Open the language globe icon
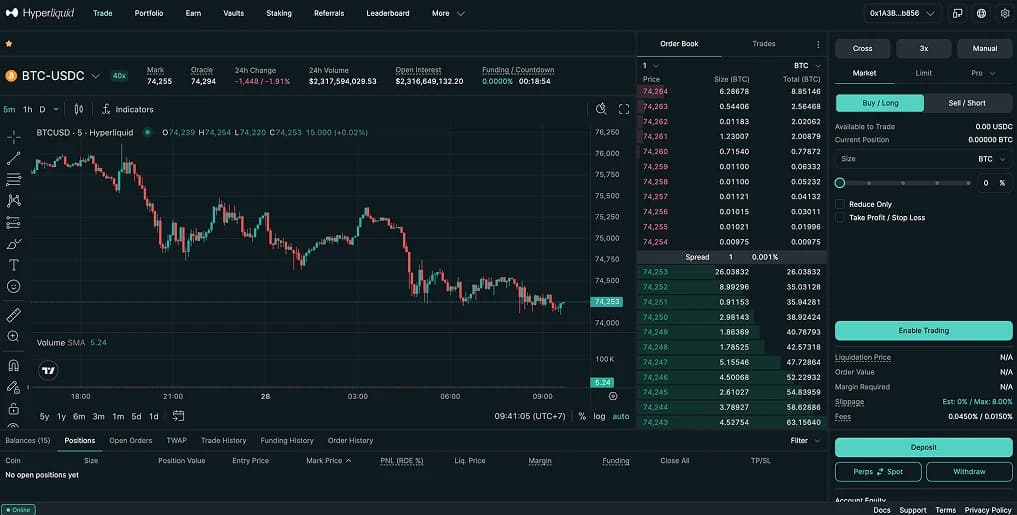This screenshot has width=1017, height=515. click(981, 13)
